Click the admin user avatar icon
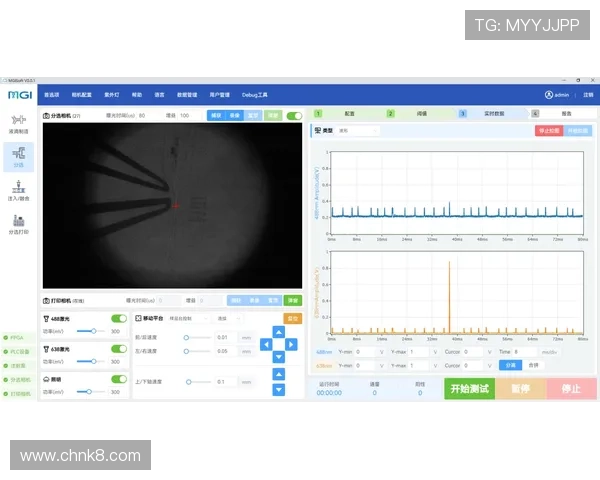Viewport: 600px width, 480px height. (549, 95)
